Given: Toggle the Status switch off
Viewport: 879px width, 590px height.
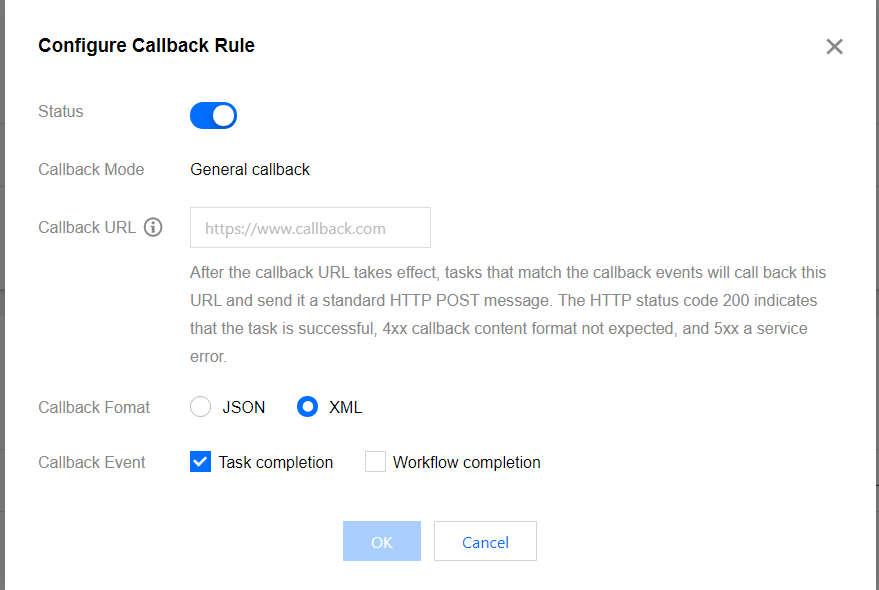Looking at the screenshot, I should (213, 115).
